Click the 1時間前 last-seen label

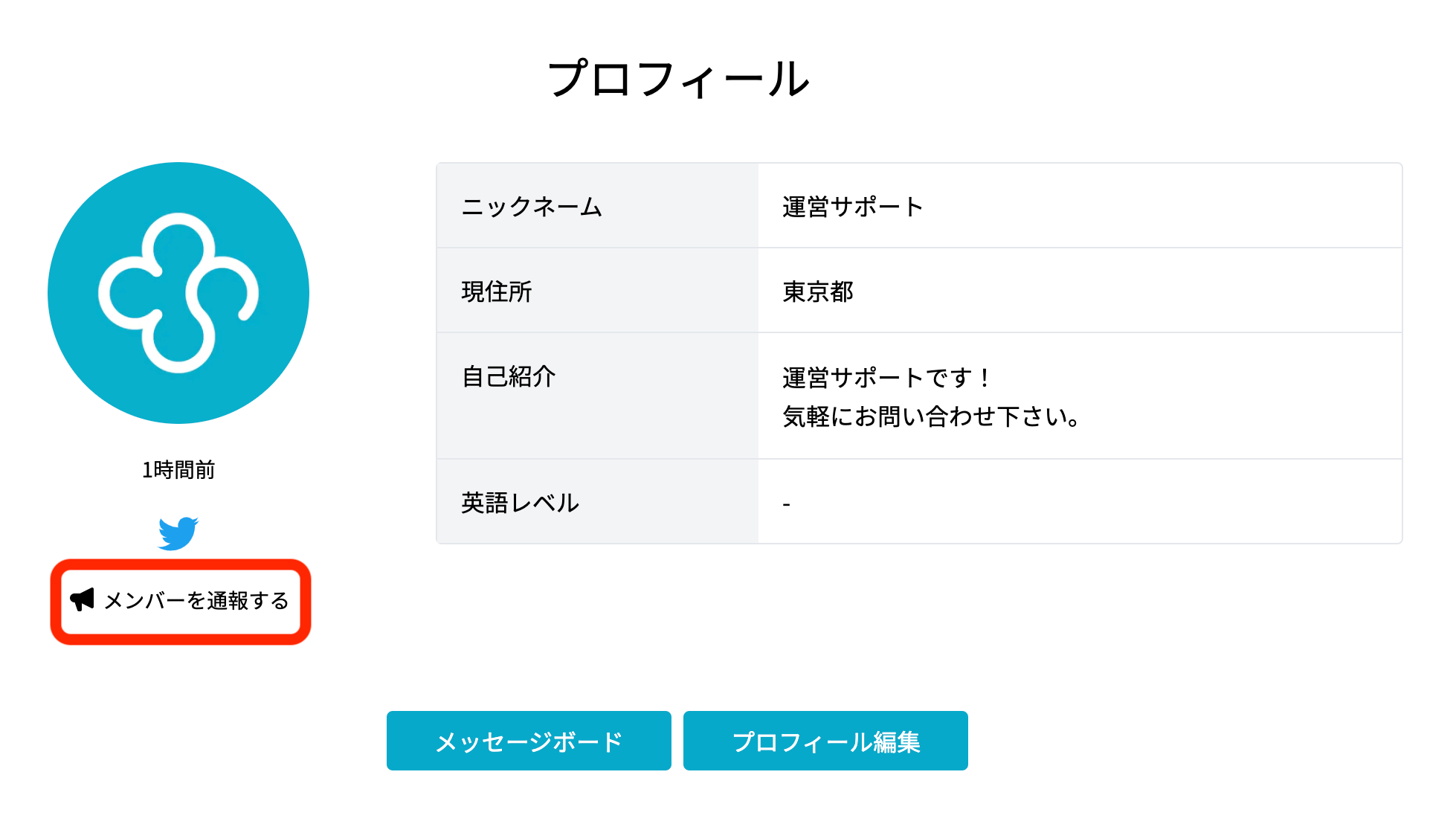[178, 470]
